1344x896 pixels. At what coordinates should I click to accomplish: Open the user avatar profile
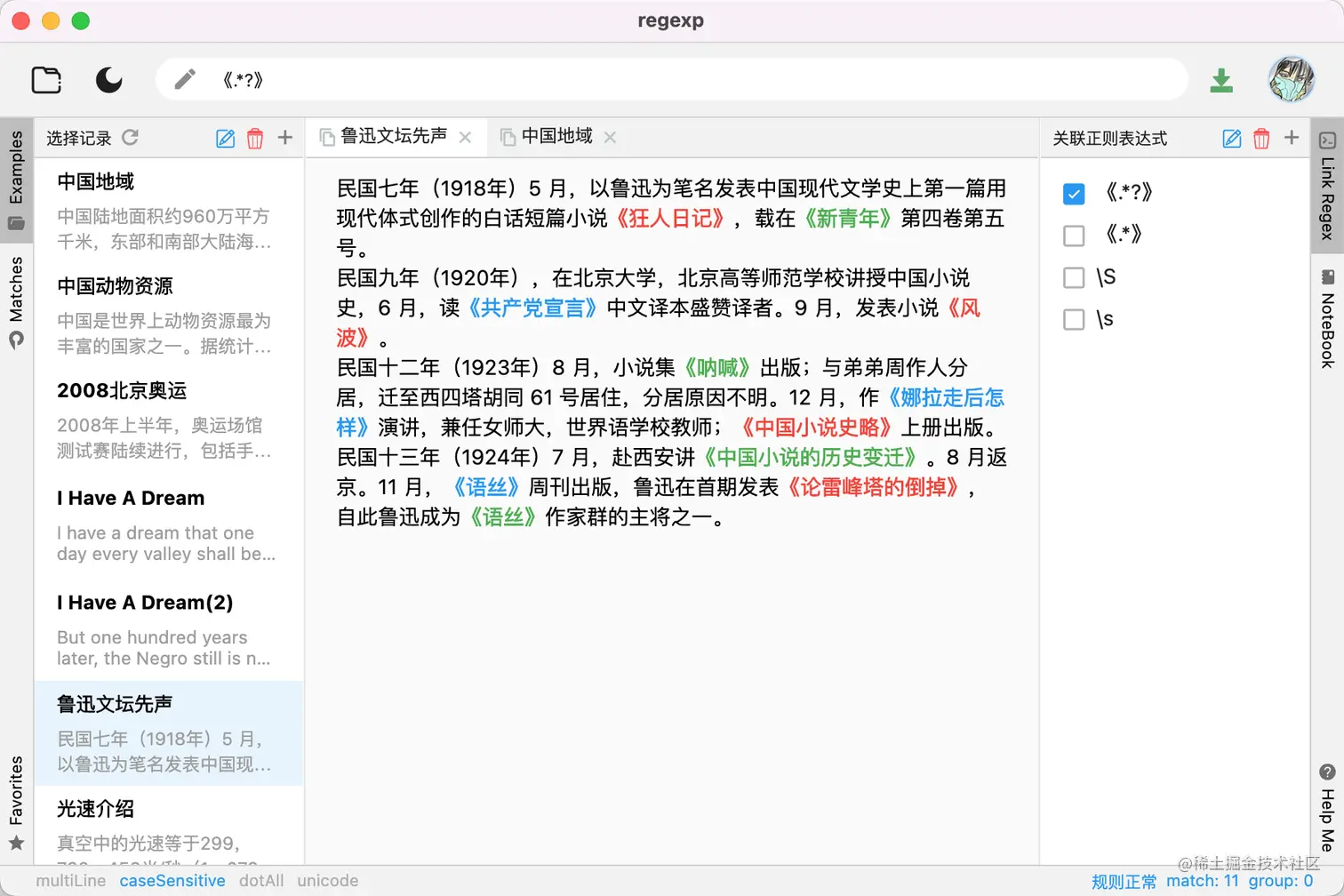click(1291, 79)
